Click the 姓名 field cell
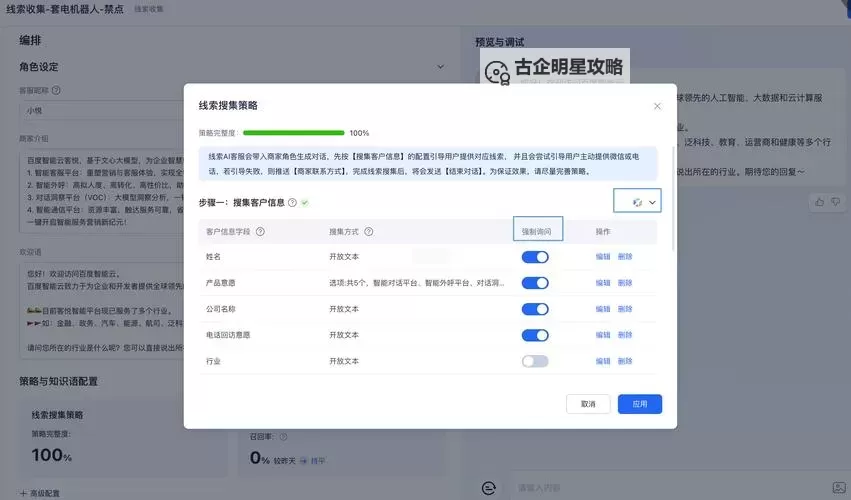Screen dimensions: 851x500 [x=213, y=257]
